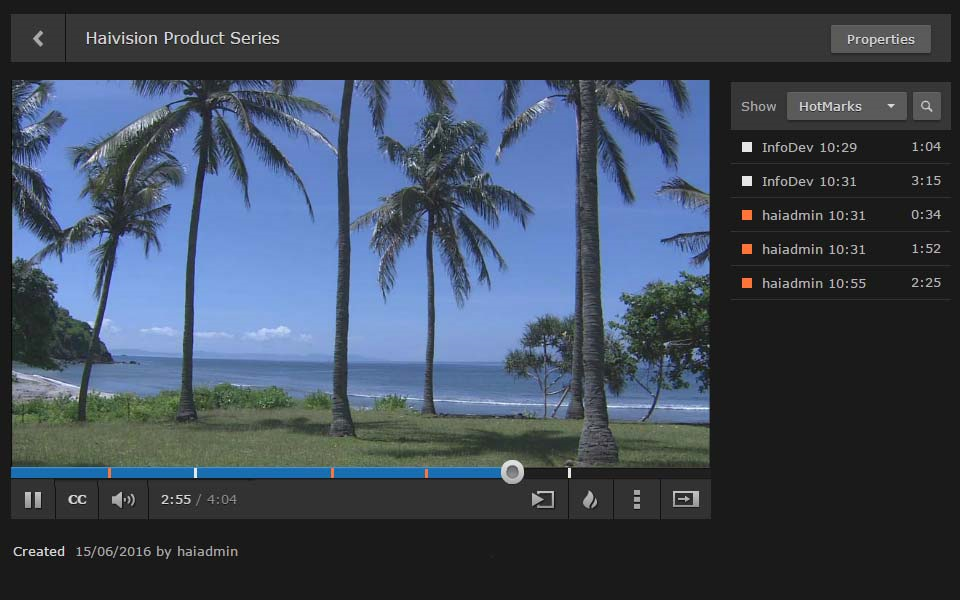
Task: Open the Properties button
Action: 880,39
